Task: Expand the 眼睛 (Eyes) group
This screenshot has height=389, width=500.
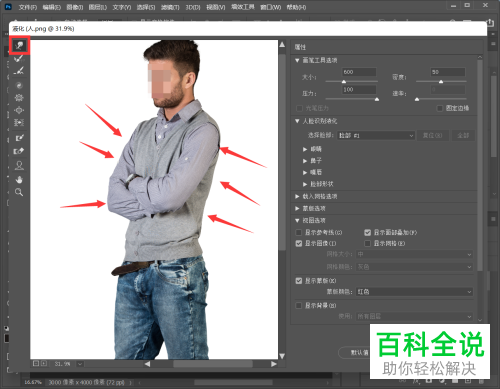Action: coord(305,149)
